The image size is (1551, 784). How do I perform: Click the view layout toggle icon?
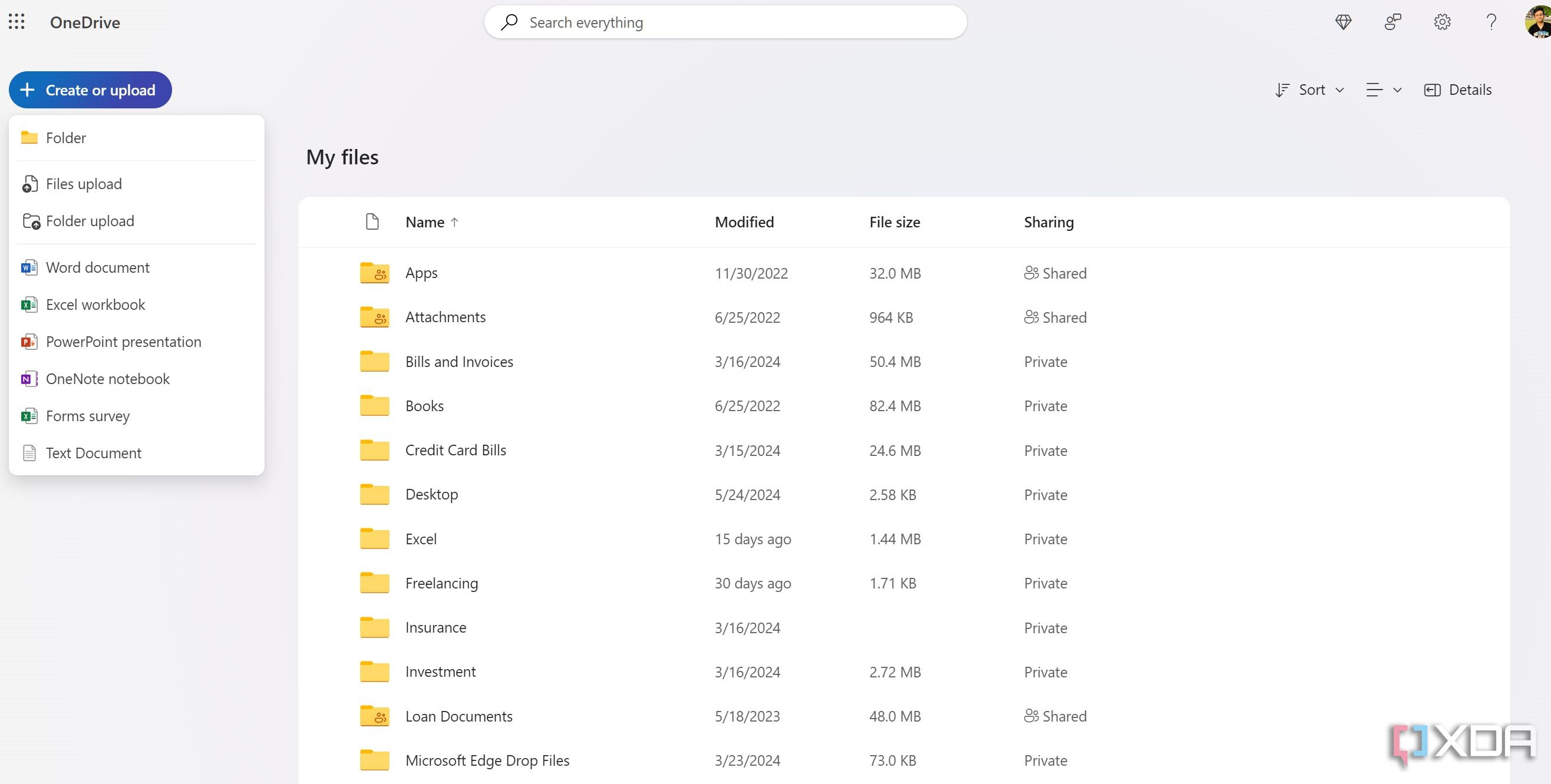(1383, 89)
